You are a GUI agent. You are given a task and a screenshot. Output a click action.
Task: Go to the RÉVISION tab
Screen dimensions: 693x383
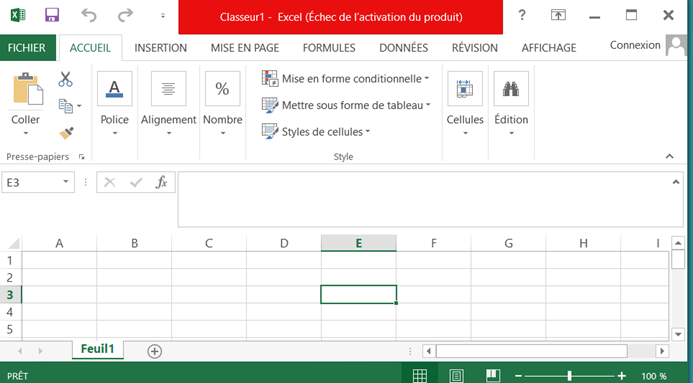pos(475,48)
